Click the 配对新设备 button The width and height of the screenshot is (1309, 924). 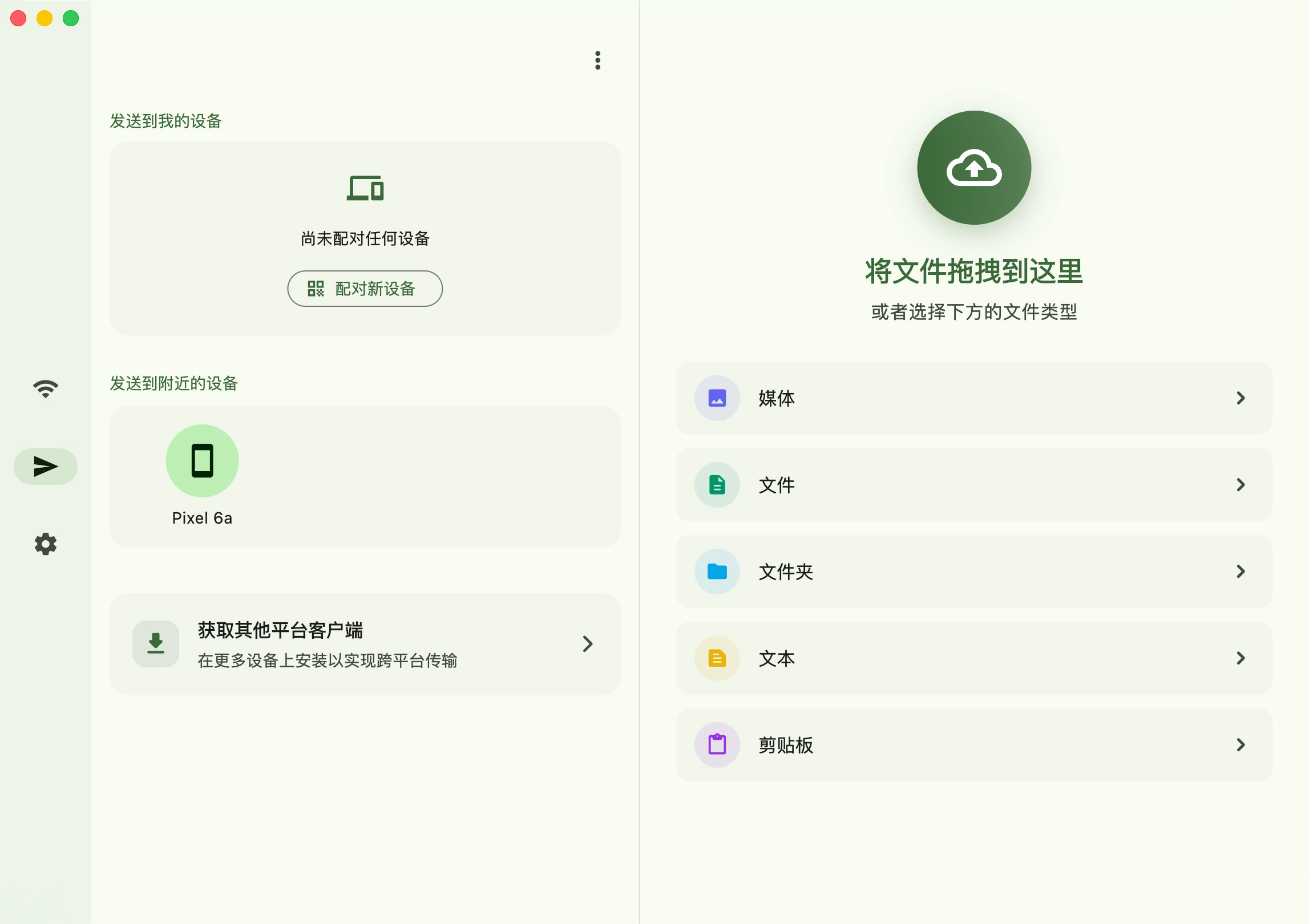coord(365,289)
